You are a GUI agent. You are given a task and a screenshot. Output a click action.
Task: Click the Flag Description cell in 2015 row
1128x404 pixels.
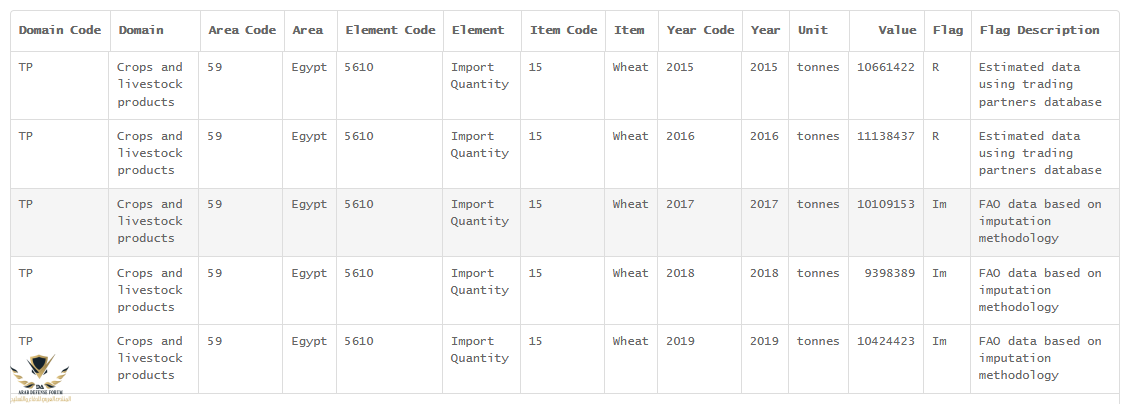click(1040, 84)
